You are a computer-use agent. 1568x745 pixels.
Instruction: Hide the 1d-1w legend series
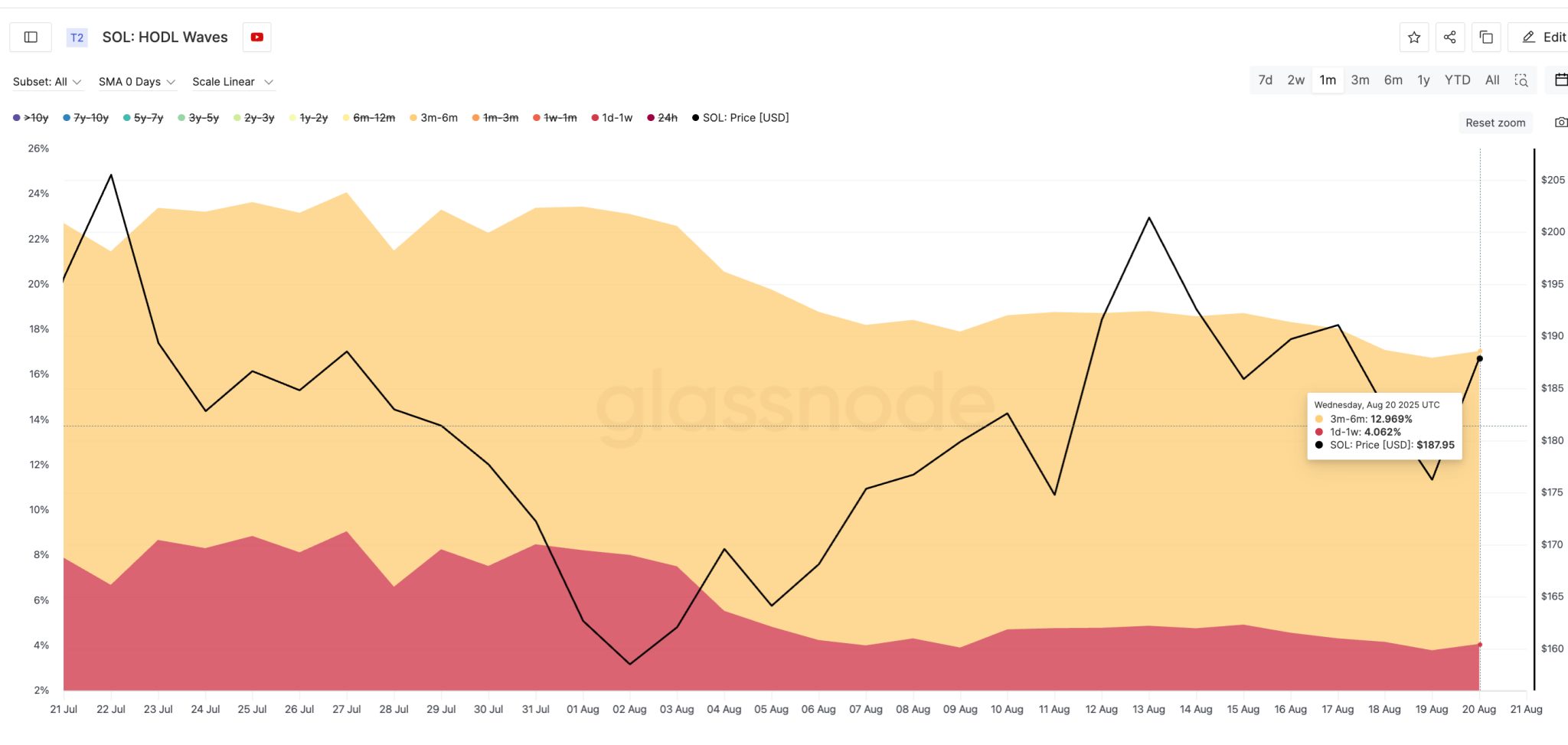(612, 118)
